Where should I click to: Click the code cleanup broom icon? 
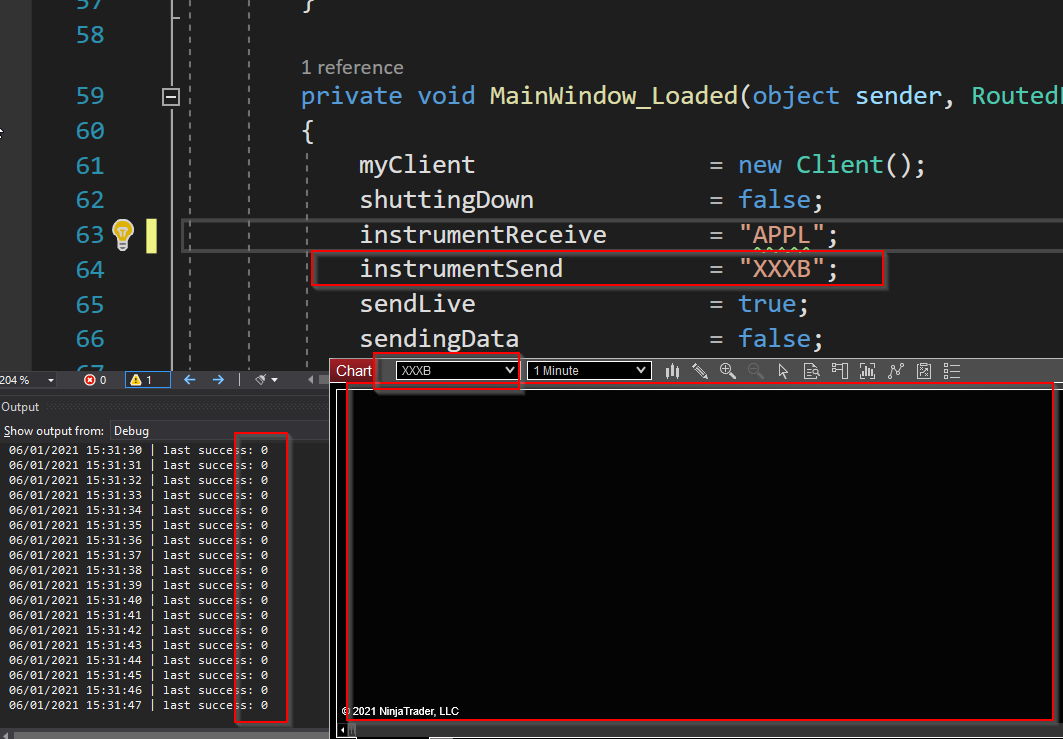point(260,380)
